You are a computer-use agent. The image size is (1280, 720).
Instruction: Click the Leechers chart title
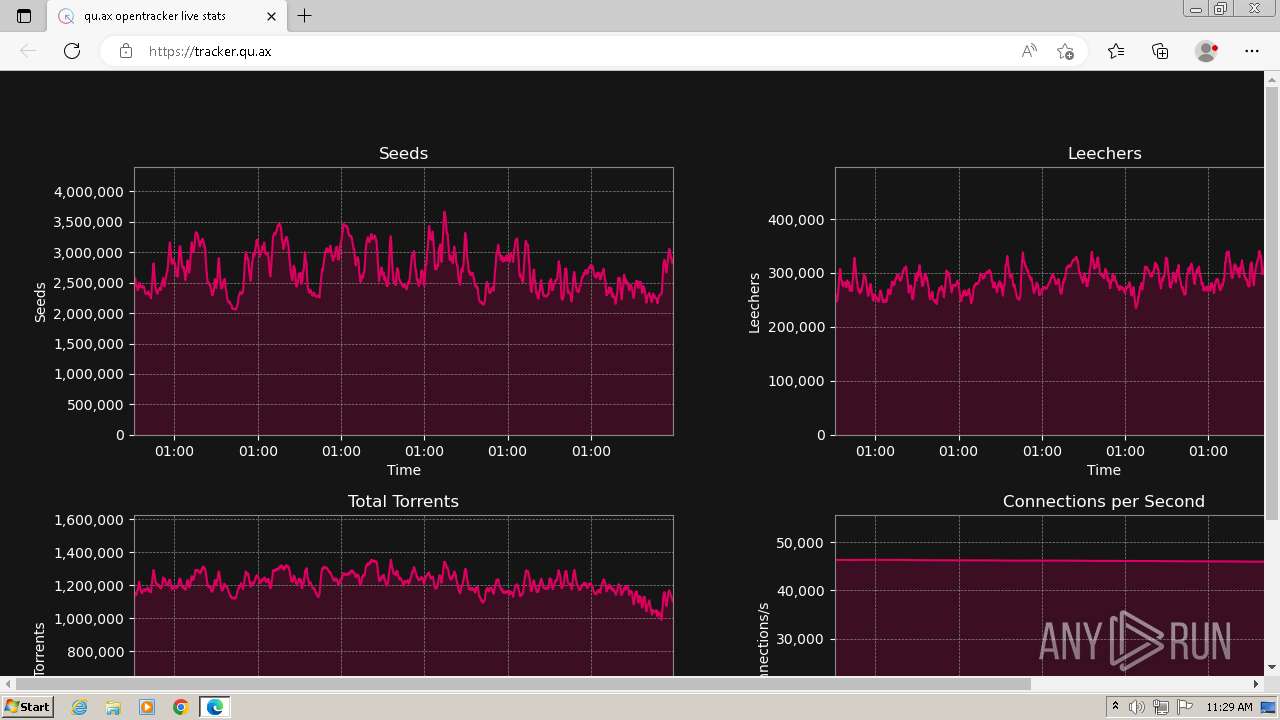tap(1104, 153)
